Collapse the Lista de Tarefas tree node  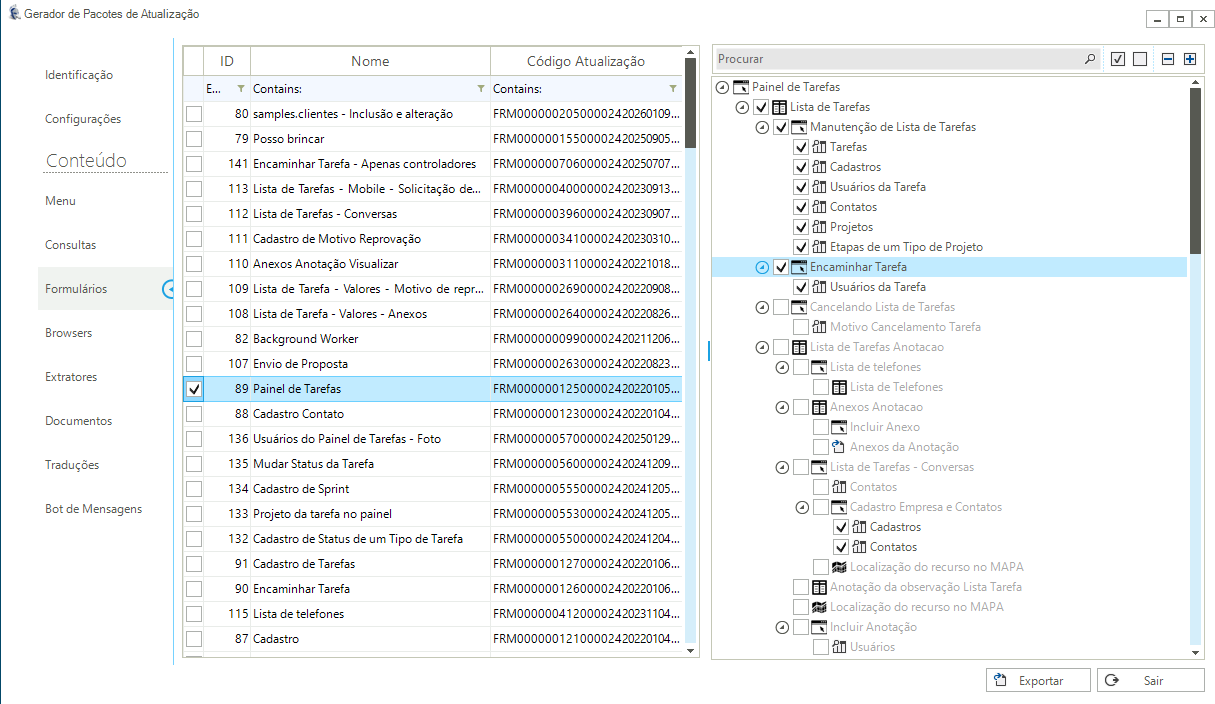742,107
